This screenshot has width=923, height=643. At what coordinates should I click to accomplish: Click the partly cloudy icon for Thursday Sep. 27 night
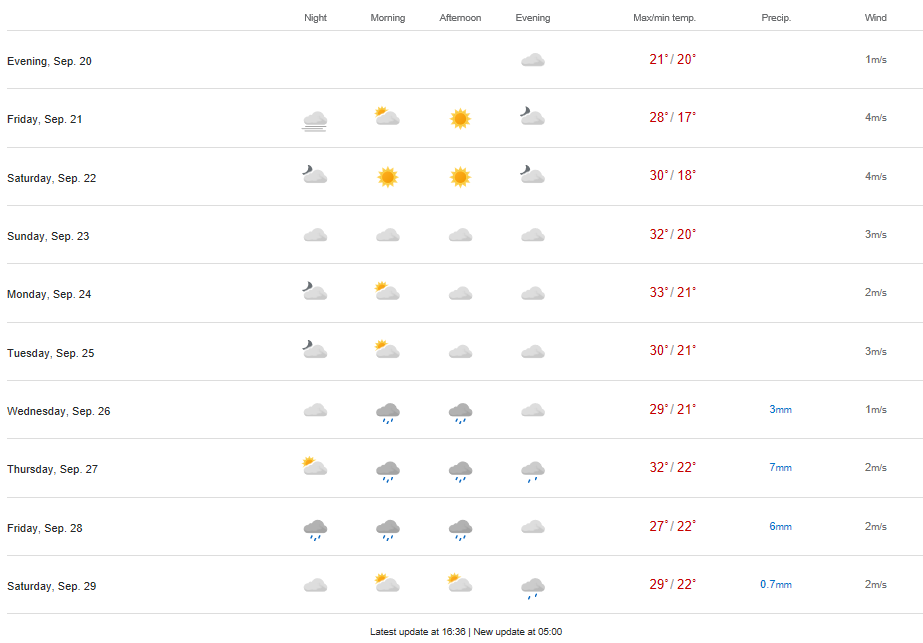(x=315, y=467)
